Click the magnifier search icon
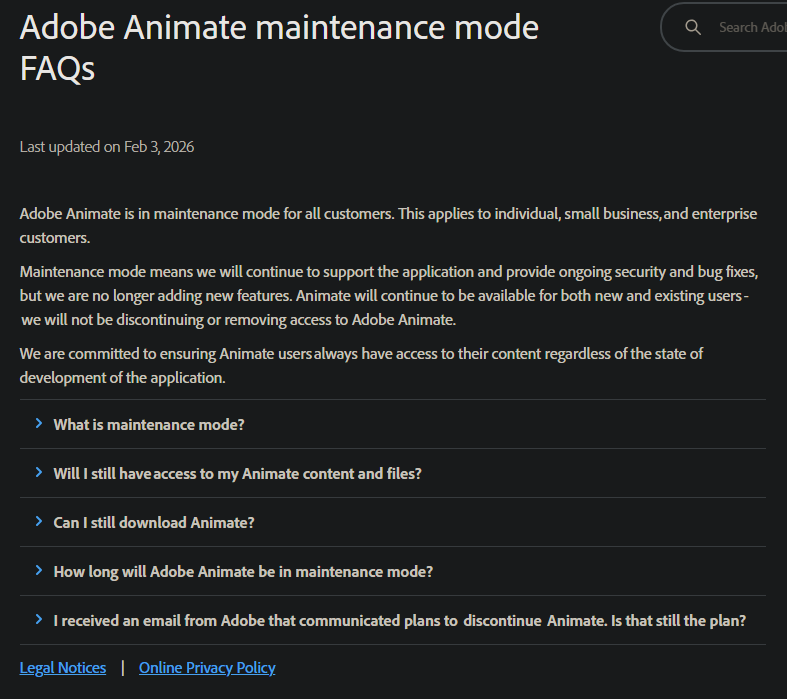 (693, 27)
